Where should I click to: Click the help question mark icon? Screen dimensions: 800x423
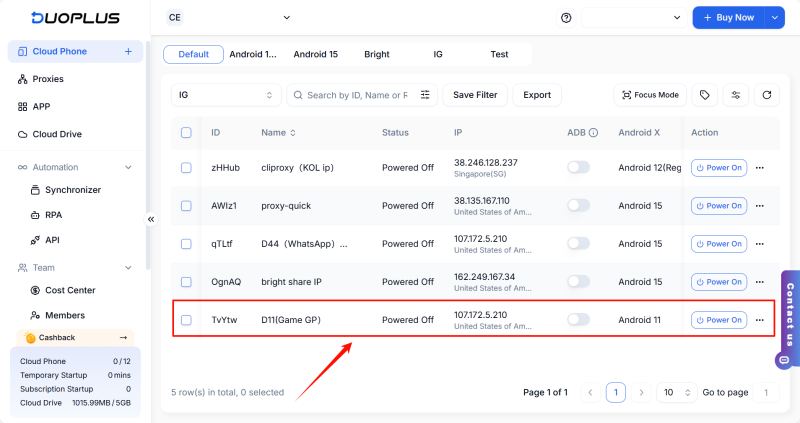tap(566, 18)
